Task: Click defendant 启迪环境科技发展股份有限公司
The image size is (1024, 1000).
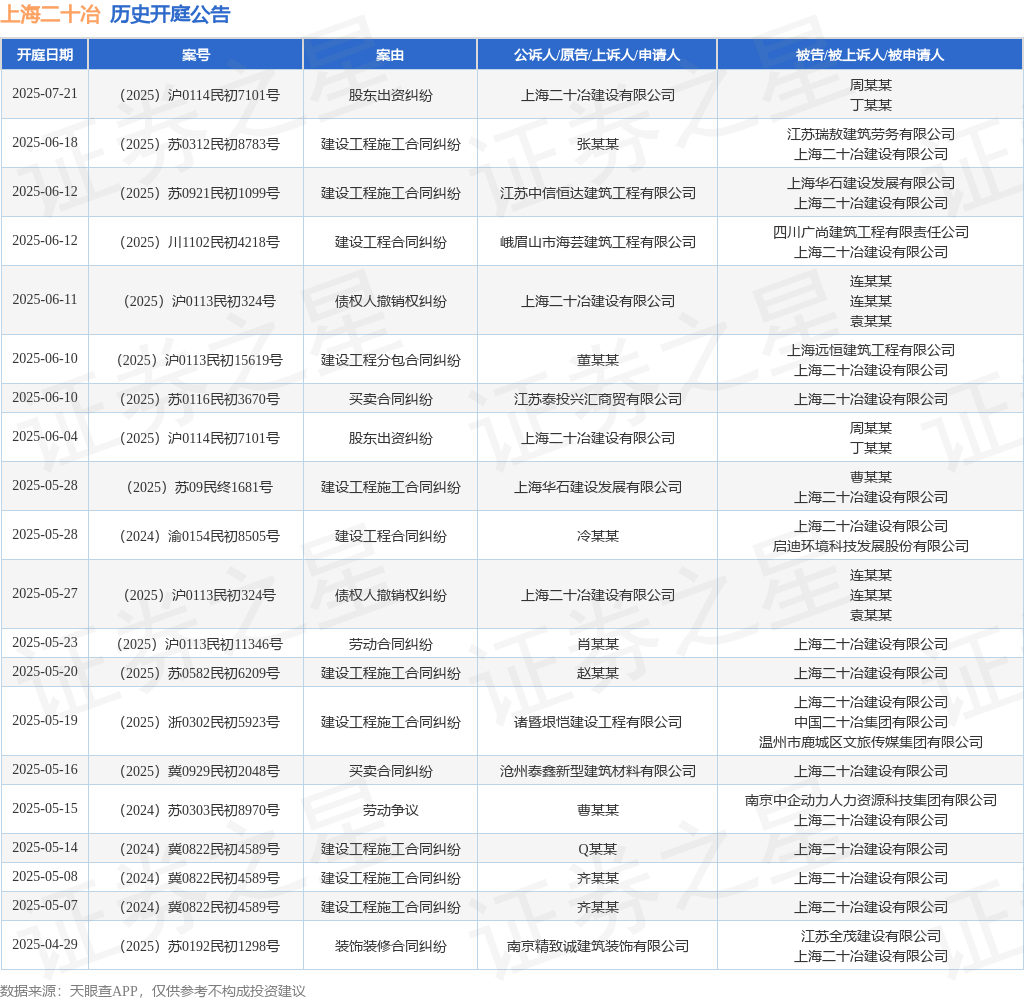Action: point(871,546)
